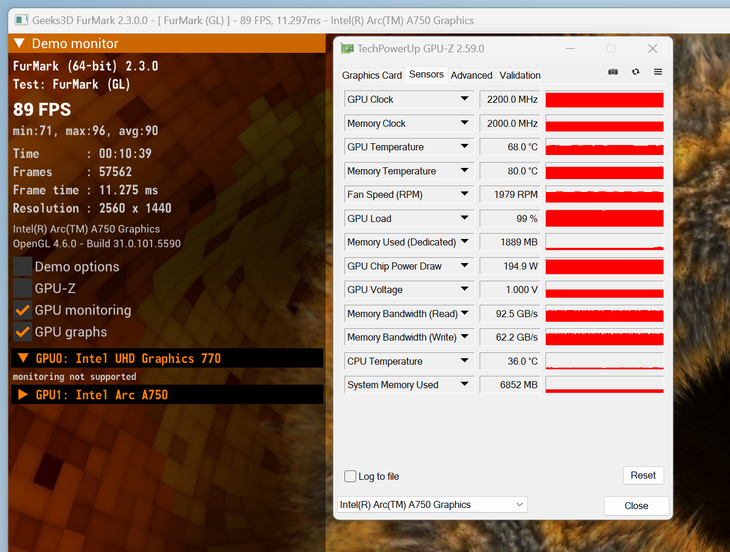730x552 pixels.
Task: Open the GPU Chip Power Draw dropdown
Action: pyautogui.click(x=464, y=265)
